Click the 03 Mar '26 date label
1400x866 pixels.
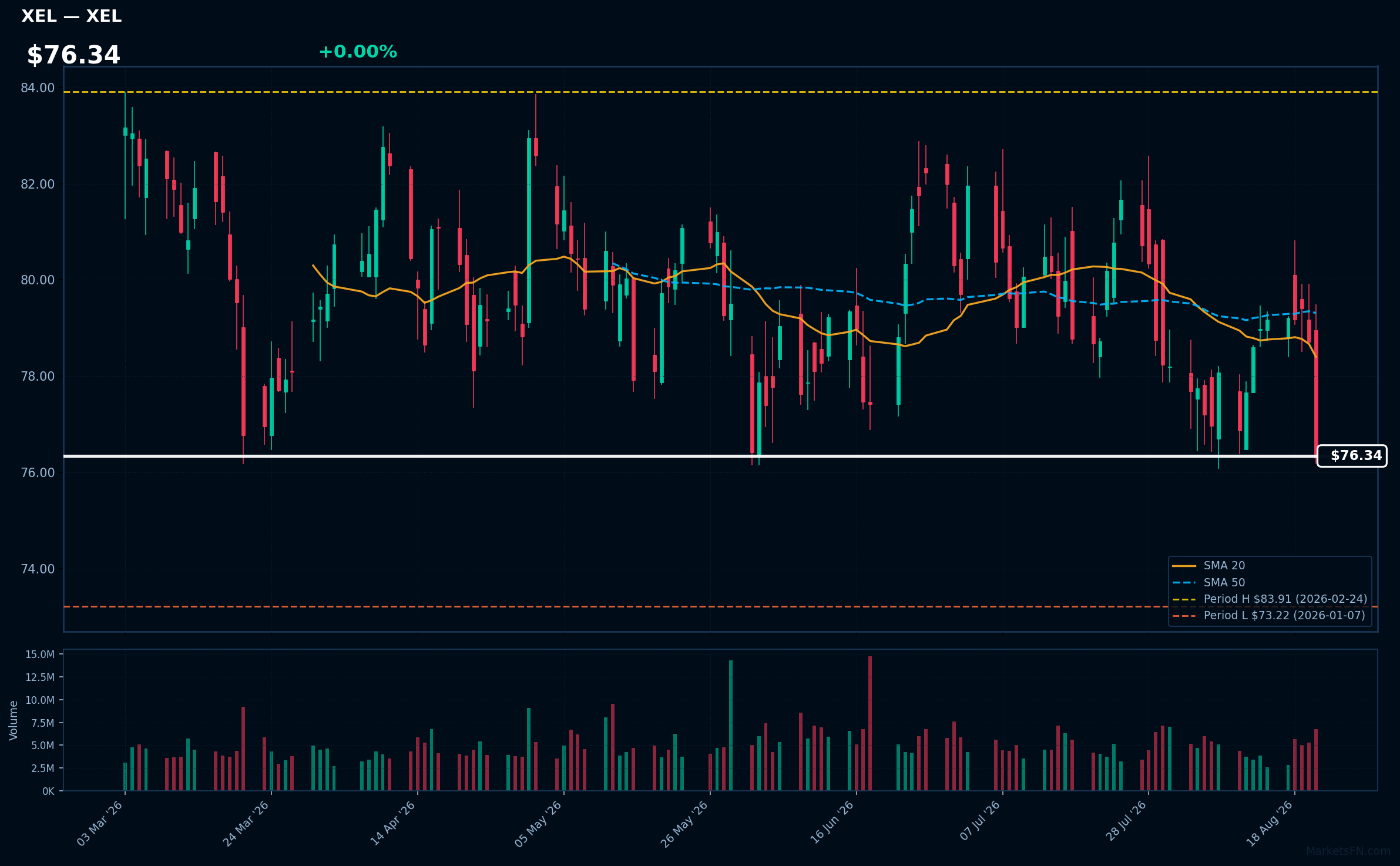tap(100, 824)
